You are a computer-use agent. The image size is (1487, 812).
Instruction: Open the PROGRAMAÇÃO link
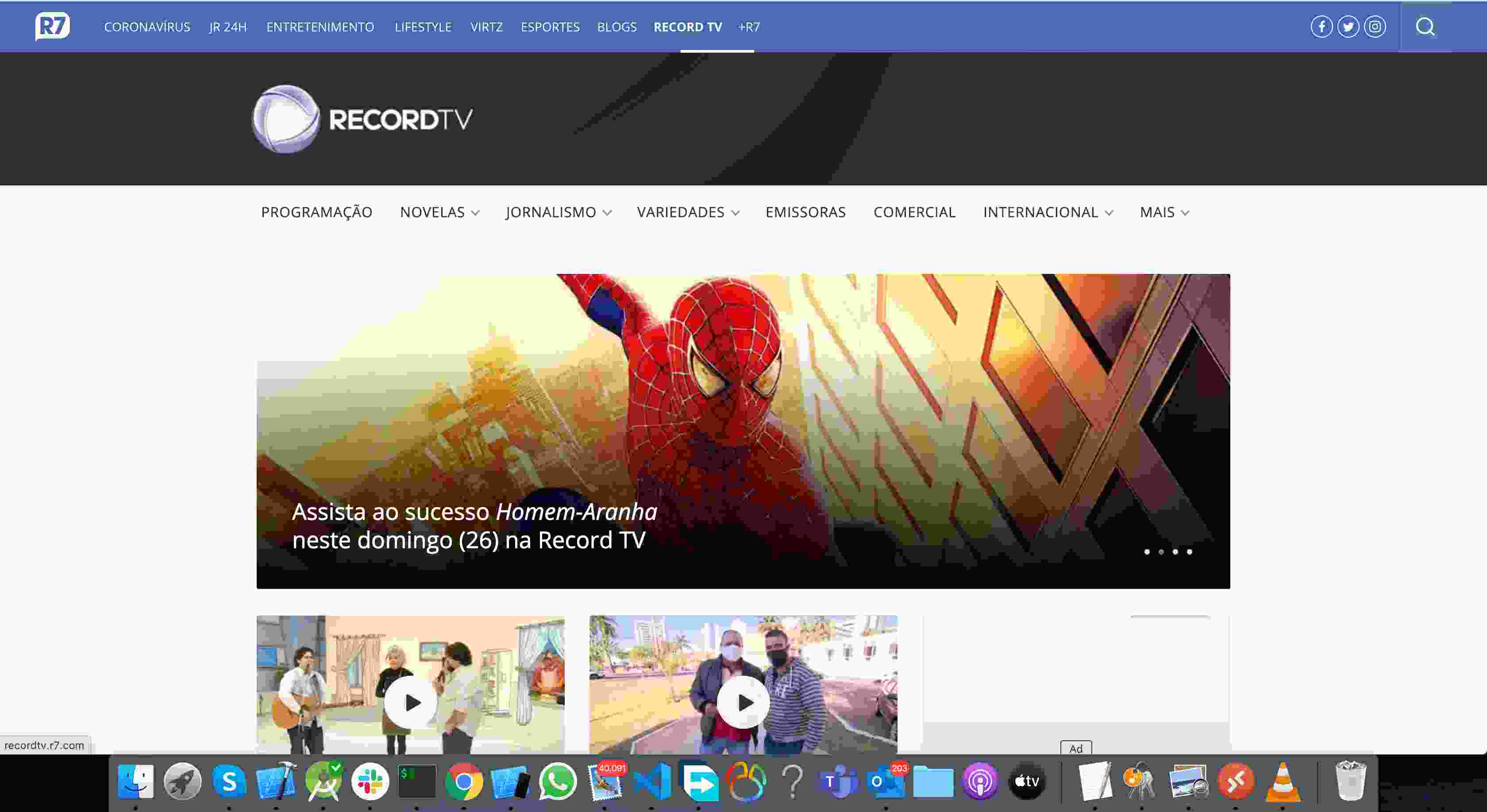click(x=317, y=212)
